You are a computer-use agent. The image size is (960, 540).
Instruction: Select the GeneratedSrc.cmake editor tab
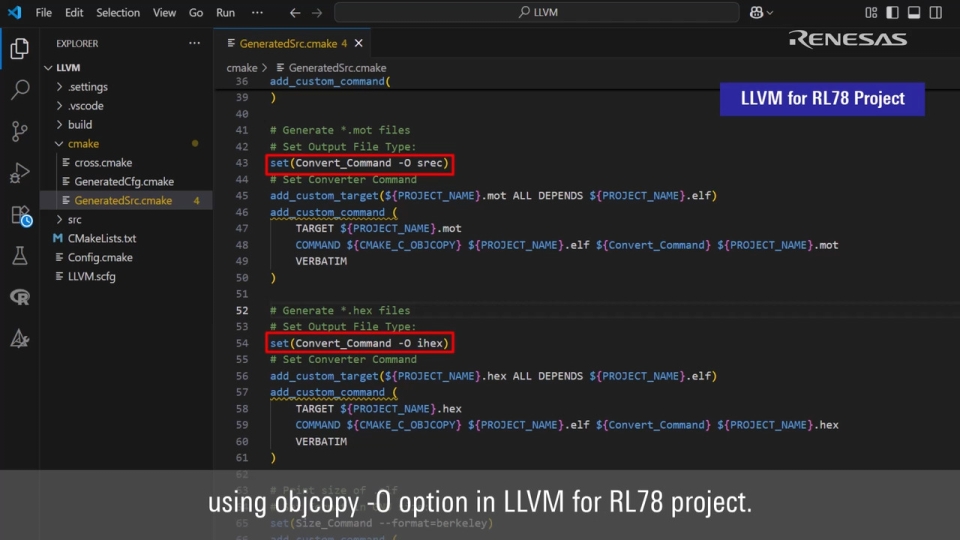pyautogui.click(x=286, y=44)
